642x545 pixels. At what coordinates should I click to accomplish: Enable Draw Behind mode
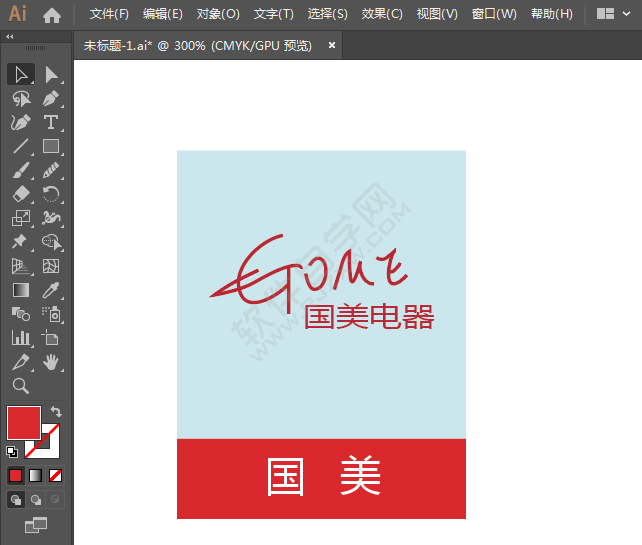36,500
